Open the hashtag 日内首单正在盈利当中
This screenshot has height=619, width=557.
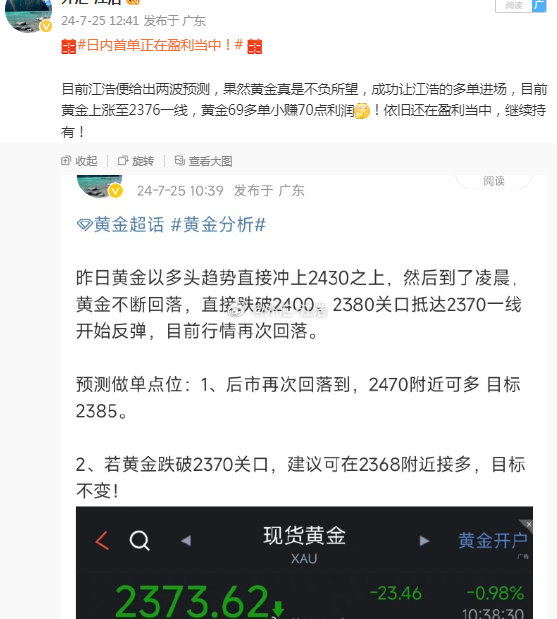[x=160, y=45]
